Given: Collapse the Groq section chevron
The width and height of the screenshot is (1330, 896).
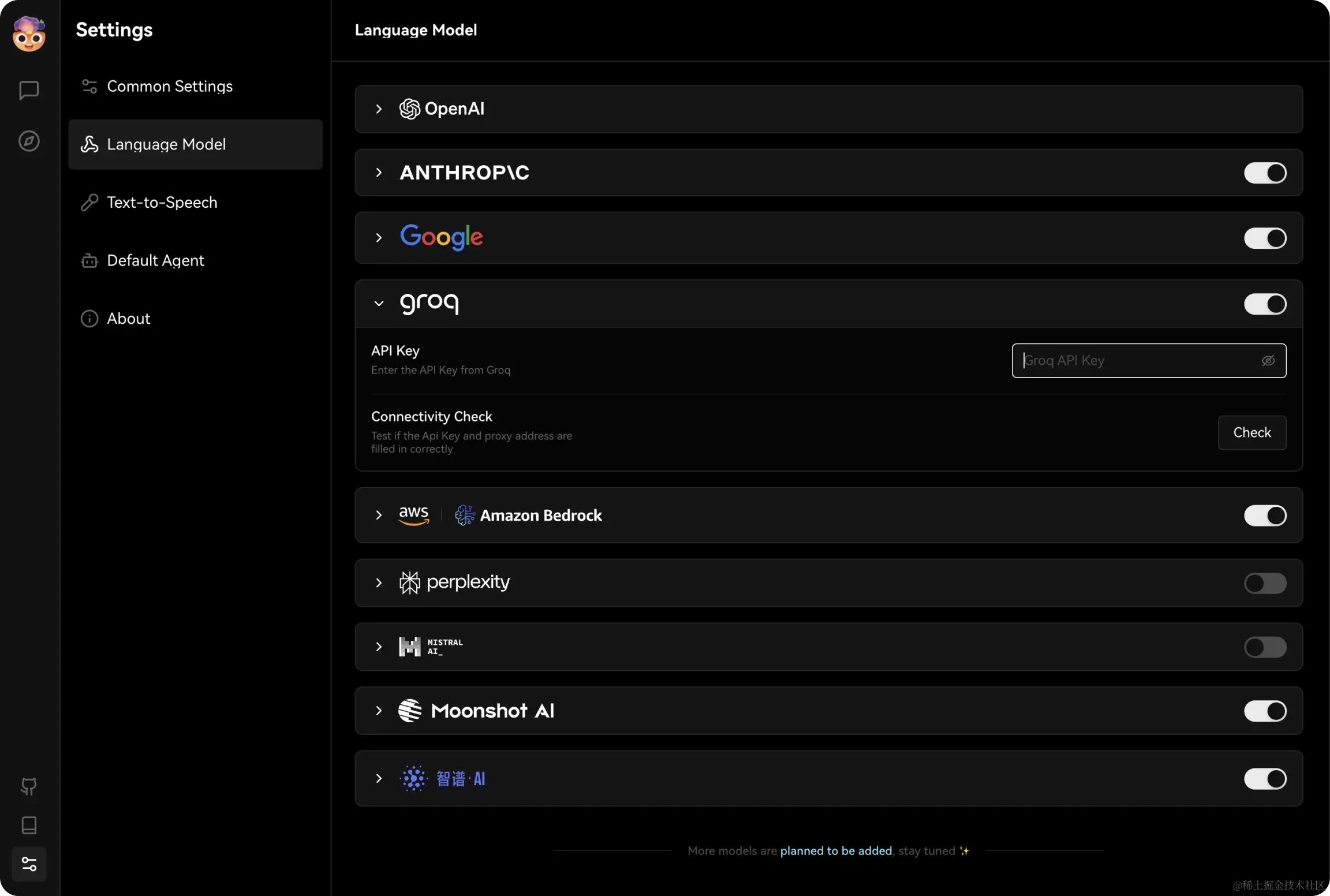Looking at the screenshot, I should click(x=379, y=304).
